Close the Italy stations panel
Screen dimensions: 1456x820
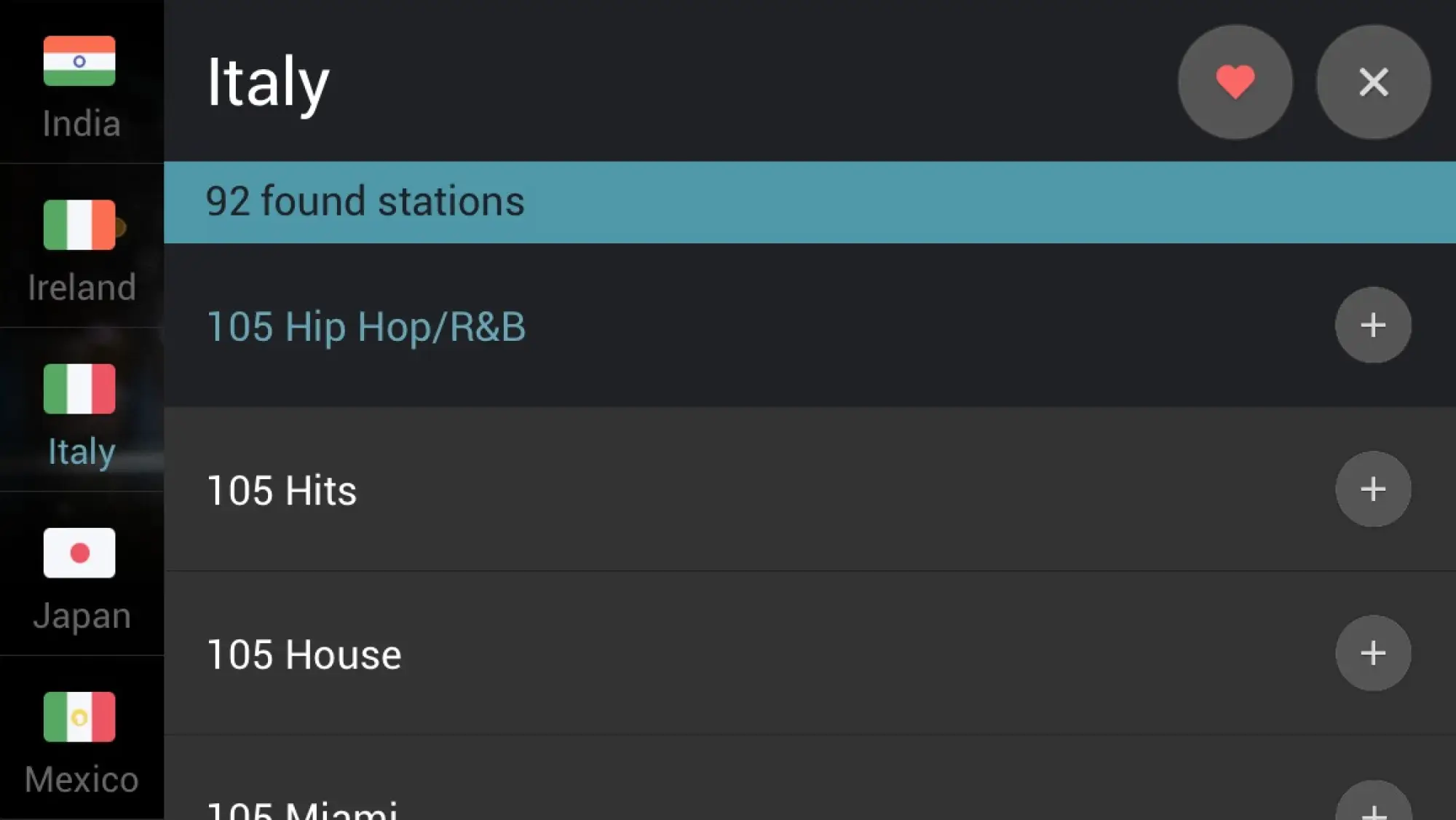1373,82
